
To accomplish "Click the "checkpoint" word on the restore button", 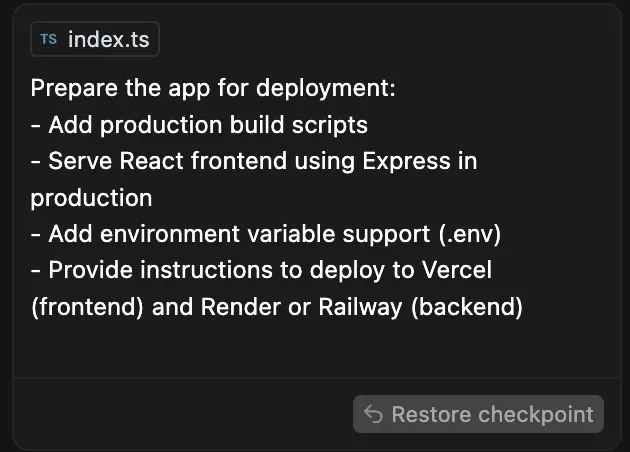I will [x=535, y=415].
